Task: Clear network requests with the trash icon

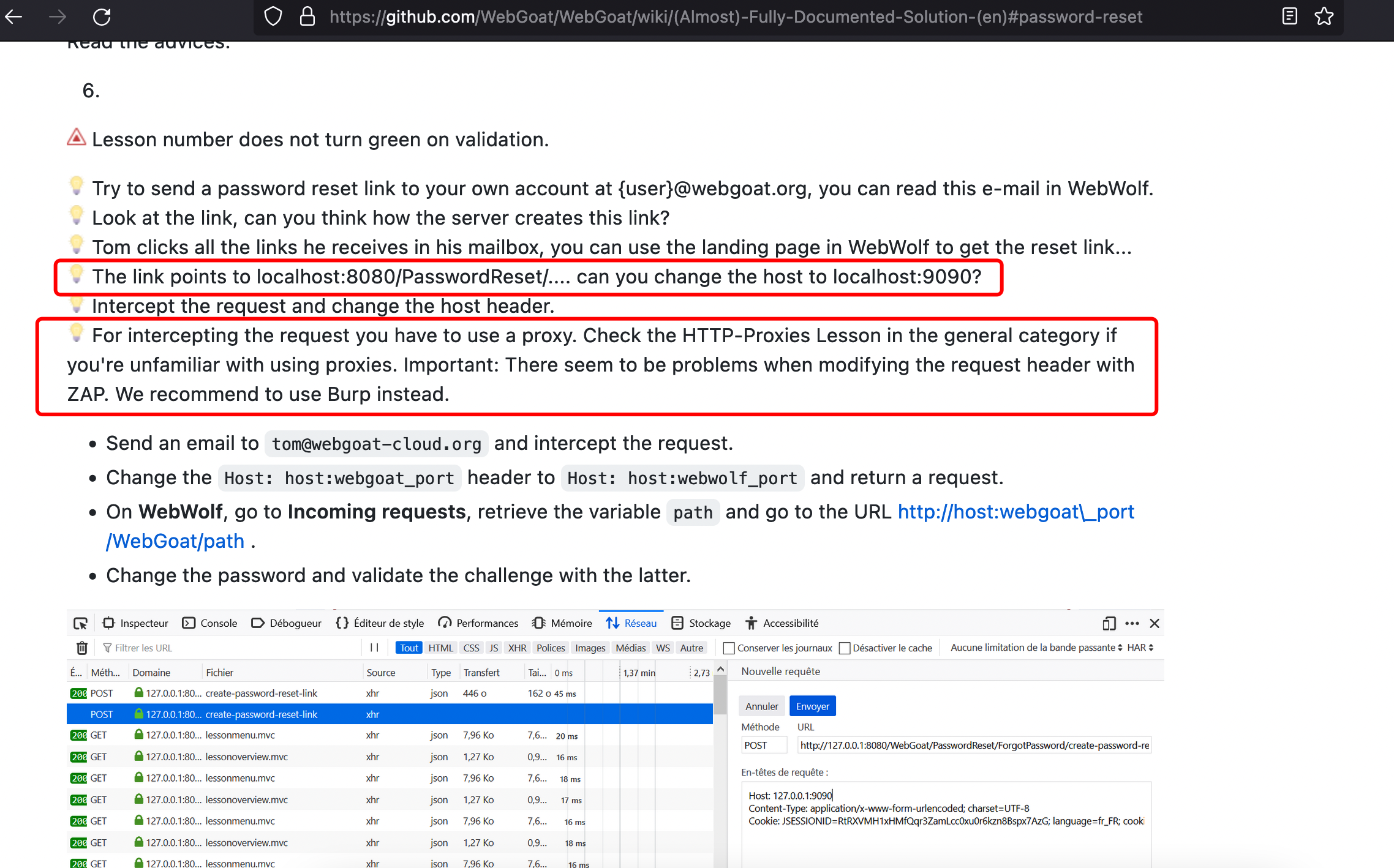Action: pyautogui.click(x=81, y=648)
